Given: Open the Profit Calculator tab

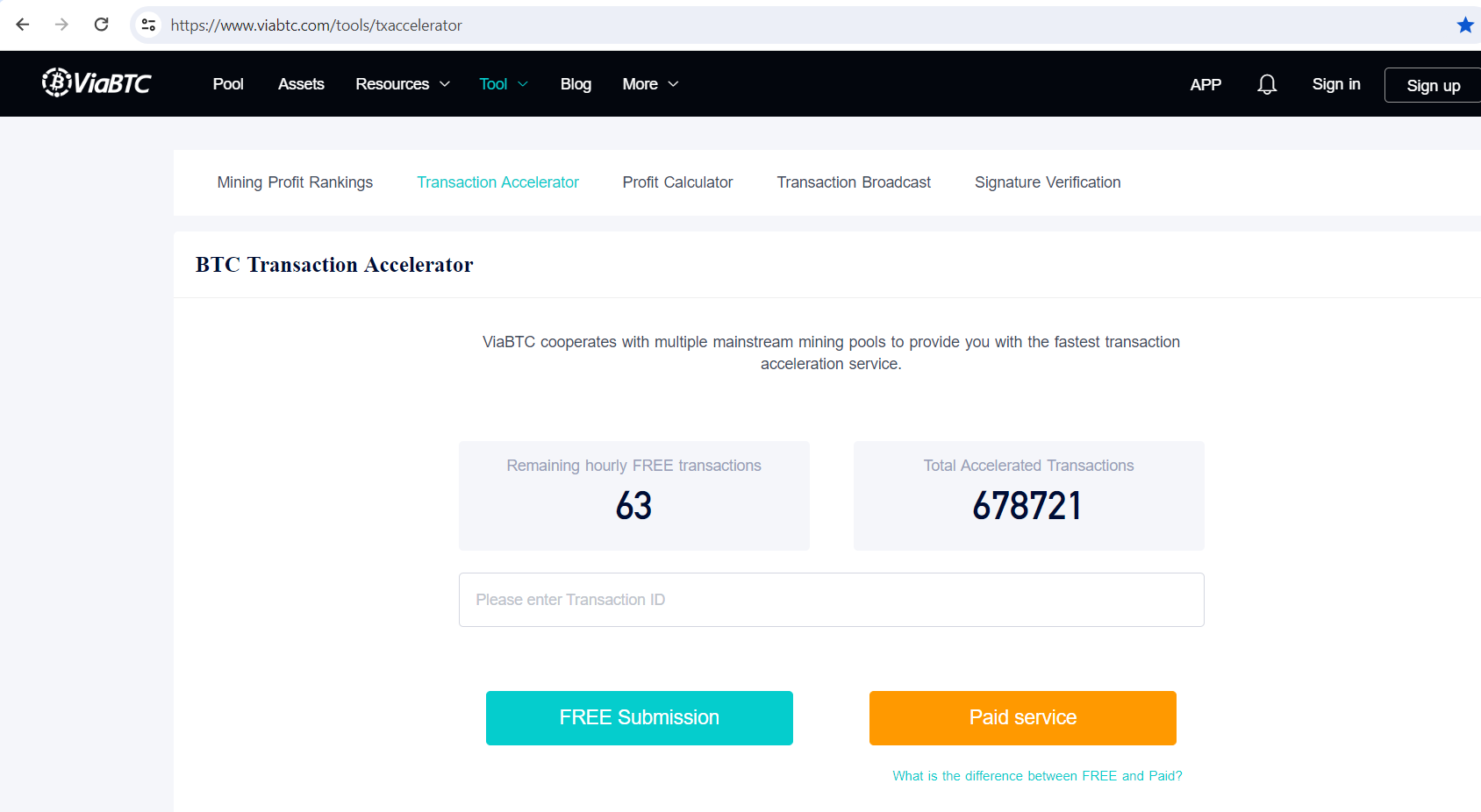Looking at the screenshot, I should pyautogui.click(x=677, y=182).
